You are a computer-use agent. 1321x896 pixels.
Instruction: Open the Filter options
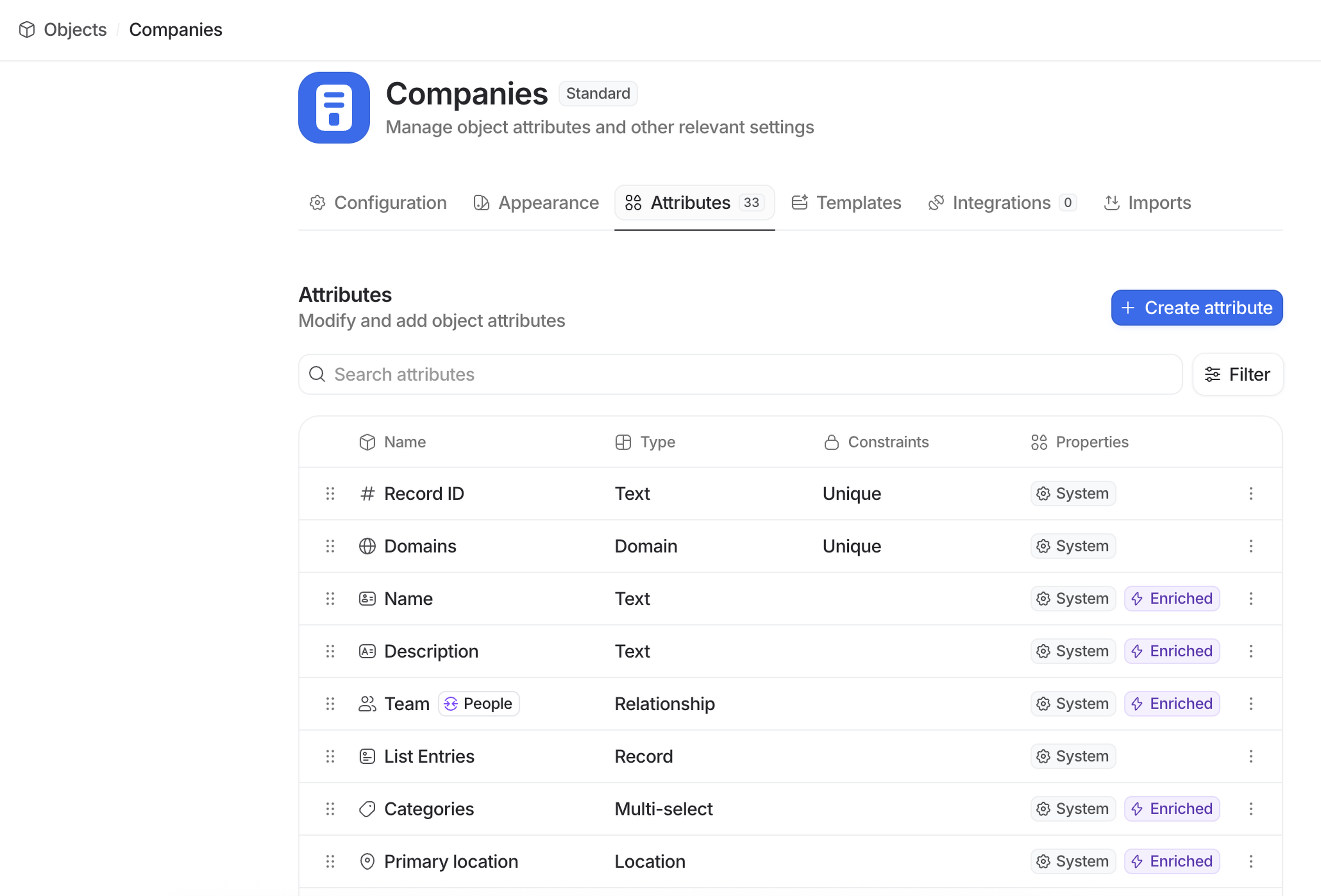click(x=1237, y=374)
